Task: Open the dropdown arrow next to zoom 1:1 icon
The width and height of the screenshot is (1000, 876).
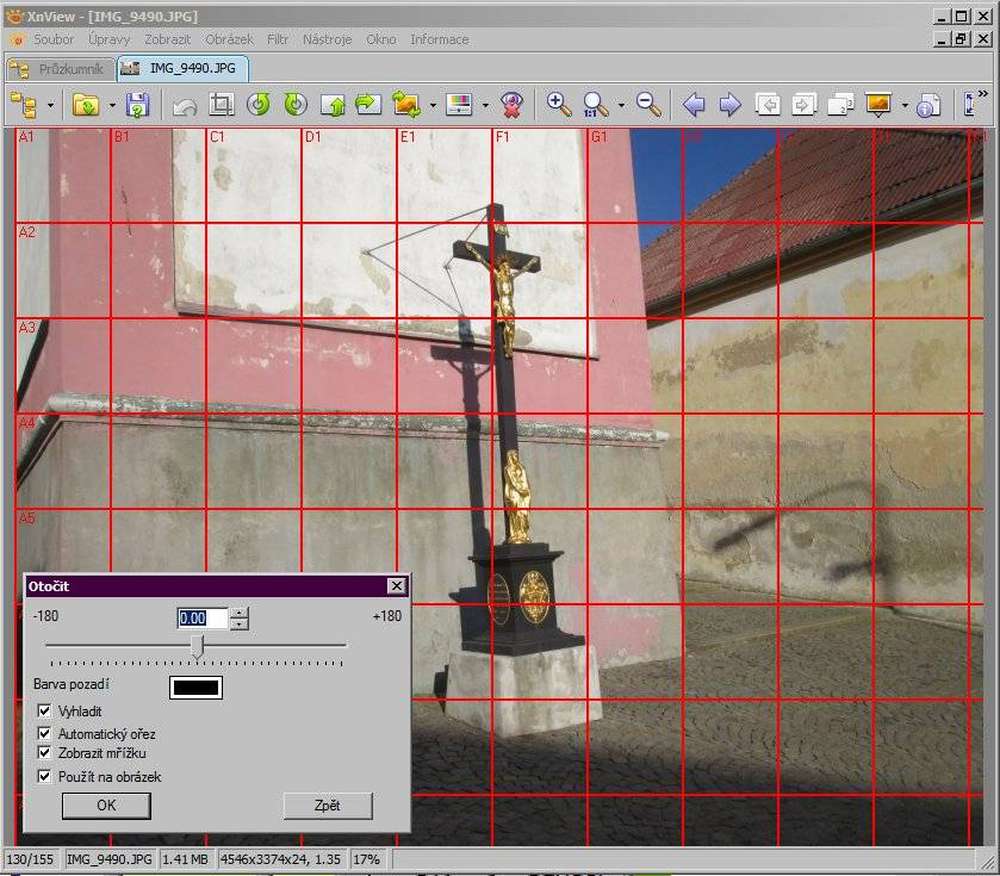Action: click(x=621, y=105)
